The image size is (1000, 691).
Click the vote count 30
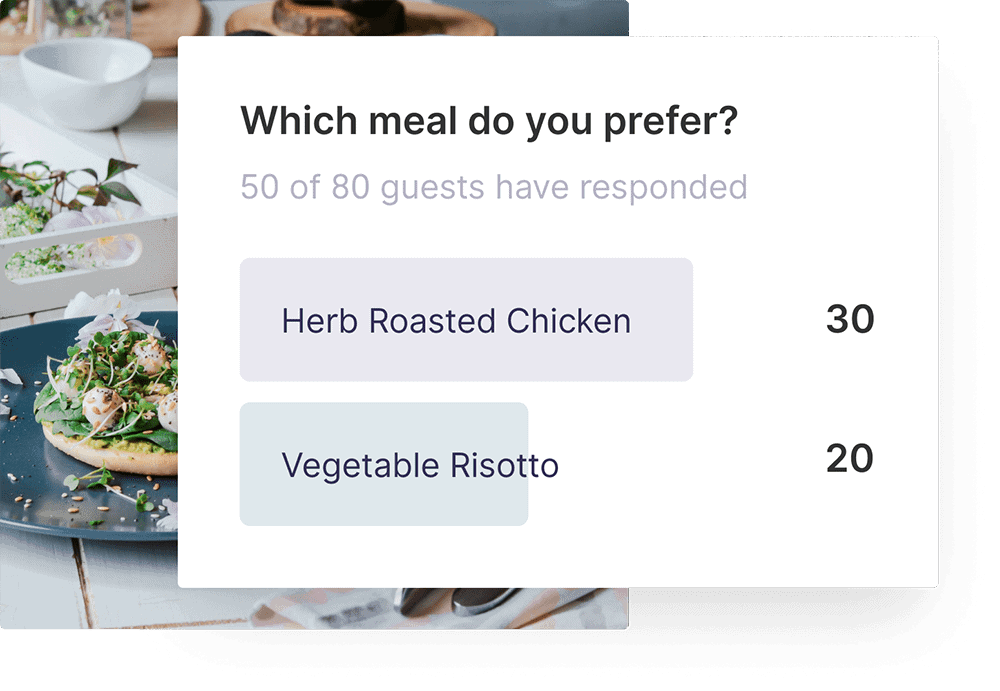point(850,320)
